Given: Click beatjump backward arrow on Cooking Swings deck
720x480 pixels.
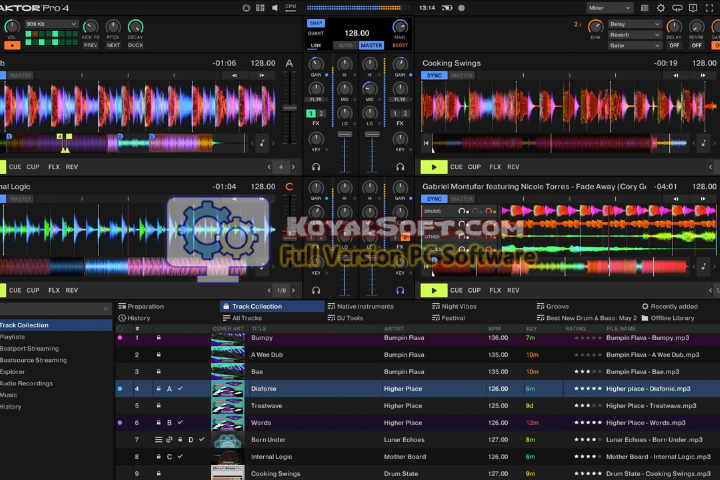Looking at the screenshot, I should [x=676, y=75].
